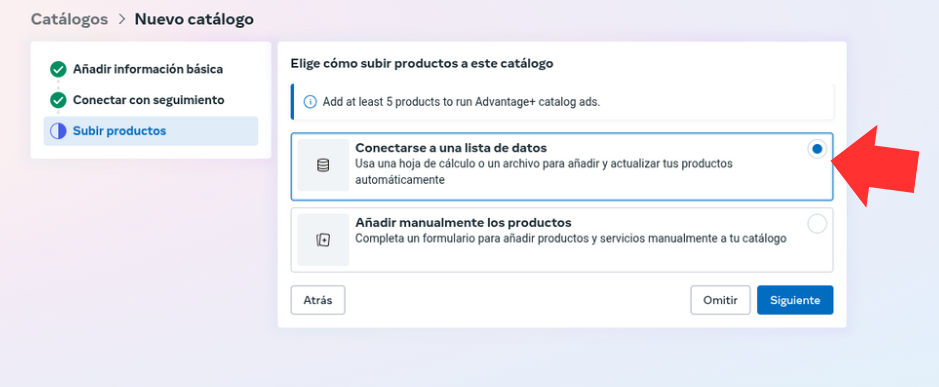Click the manual add products card icon
The height and width of the screenshot is (387, 939).
323,240
